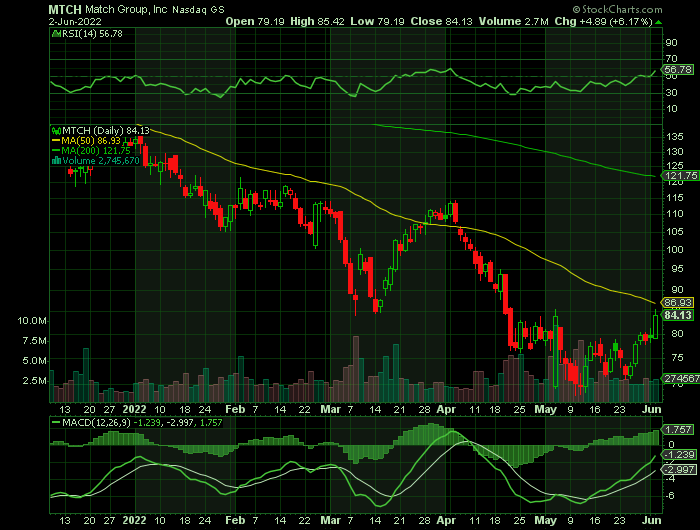The width and height of the screenshot is (700, 530).
Task: Click the -1.239 value in MACD legend
Action: [x=147, y=423]
